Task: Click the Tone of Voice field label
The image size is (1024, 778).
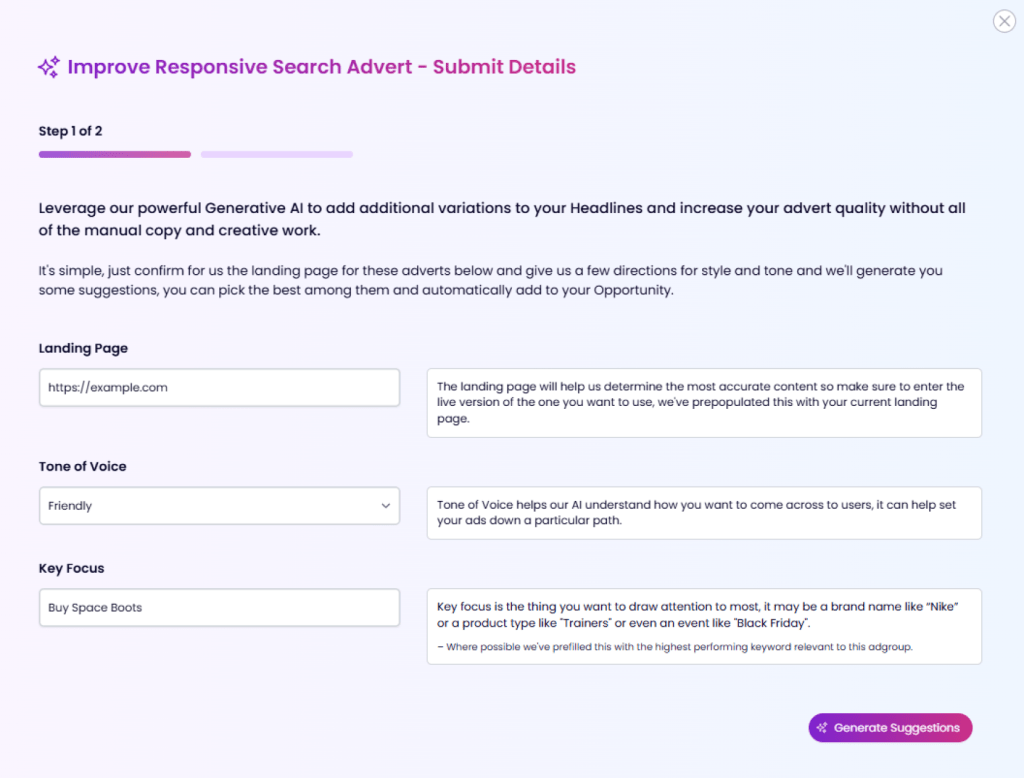Action: (82, 466)
